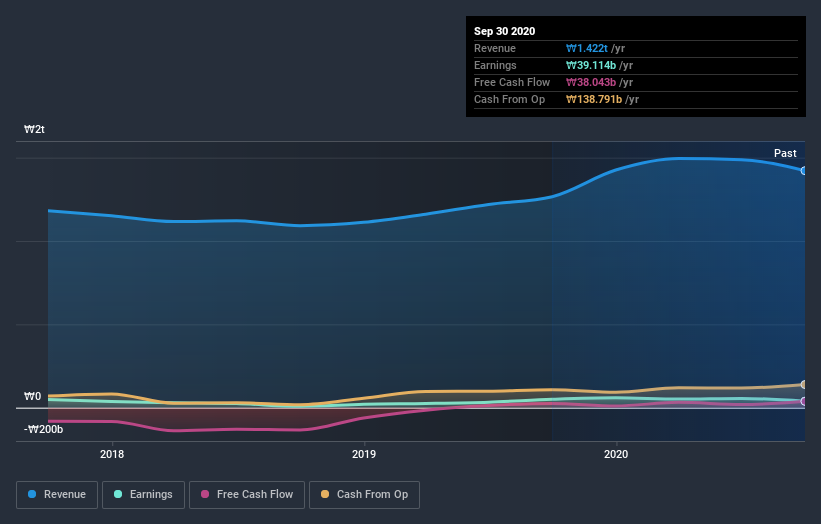Click the Past label on chart

click(785, 153)
